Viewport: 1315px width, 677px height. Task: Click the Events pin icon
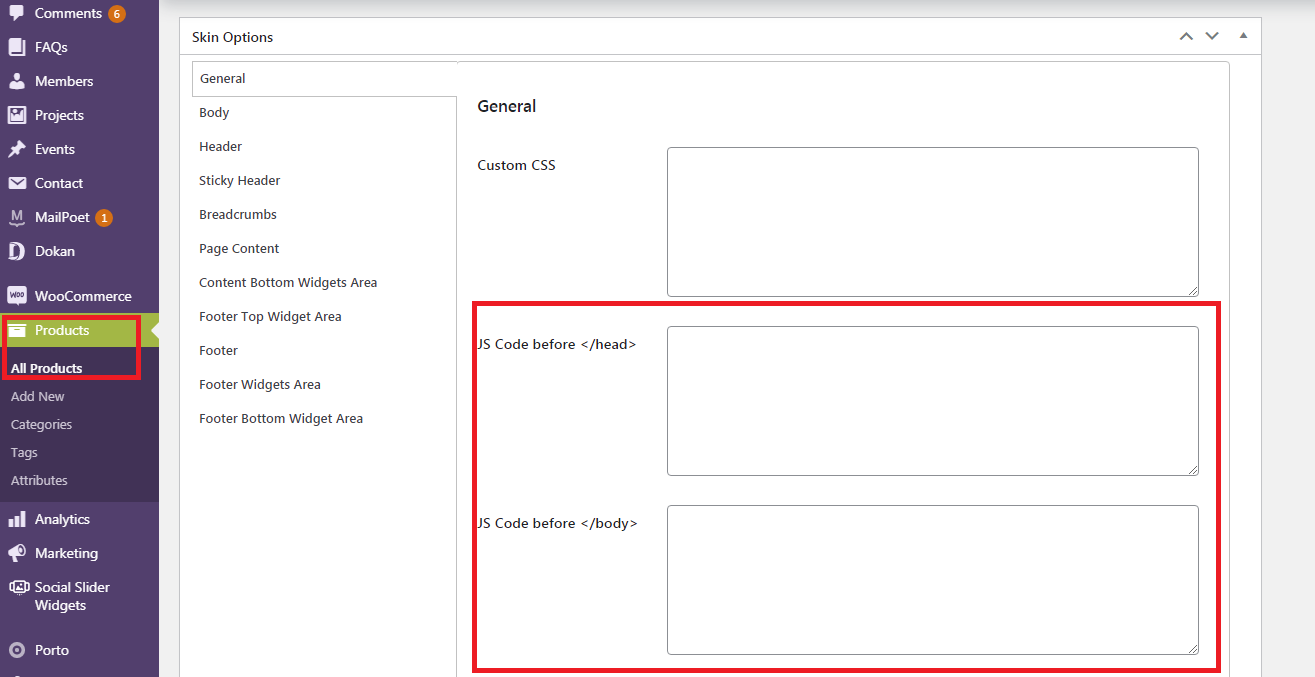coord(17,149)
